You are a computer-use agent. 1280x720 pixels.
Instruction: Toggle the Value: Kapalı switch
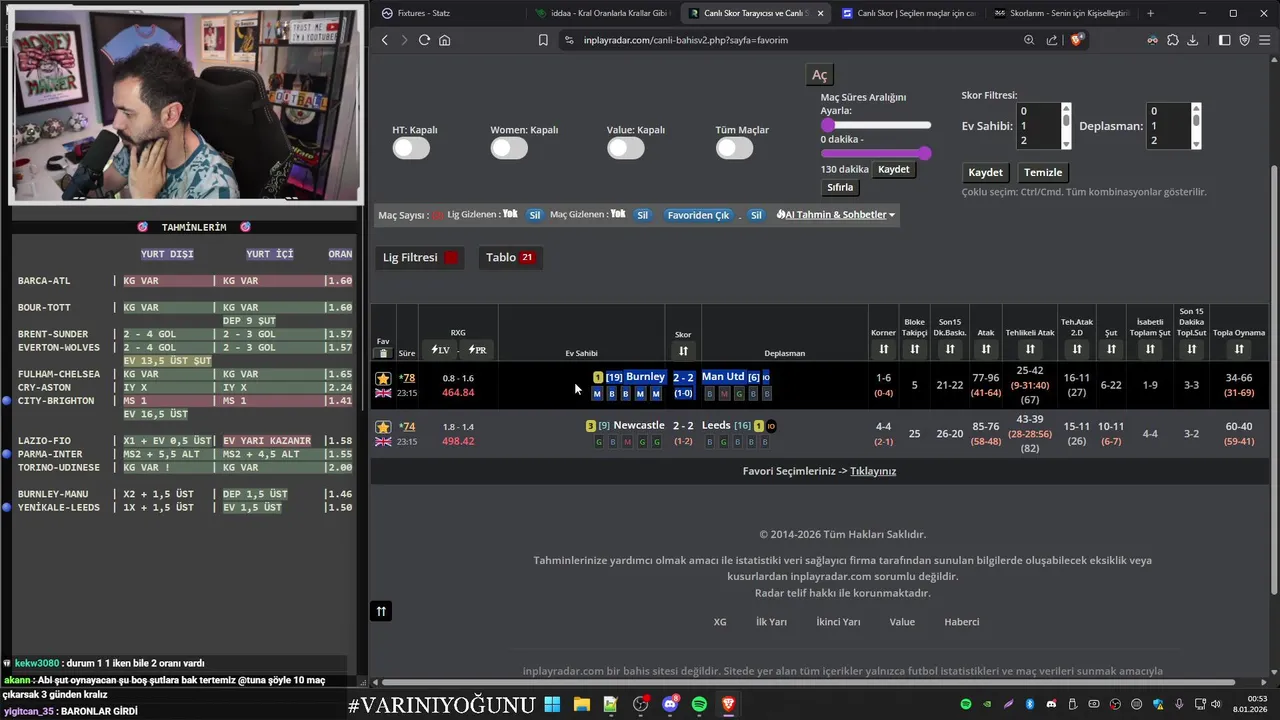coord(626,148)
